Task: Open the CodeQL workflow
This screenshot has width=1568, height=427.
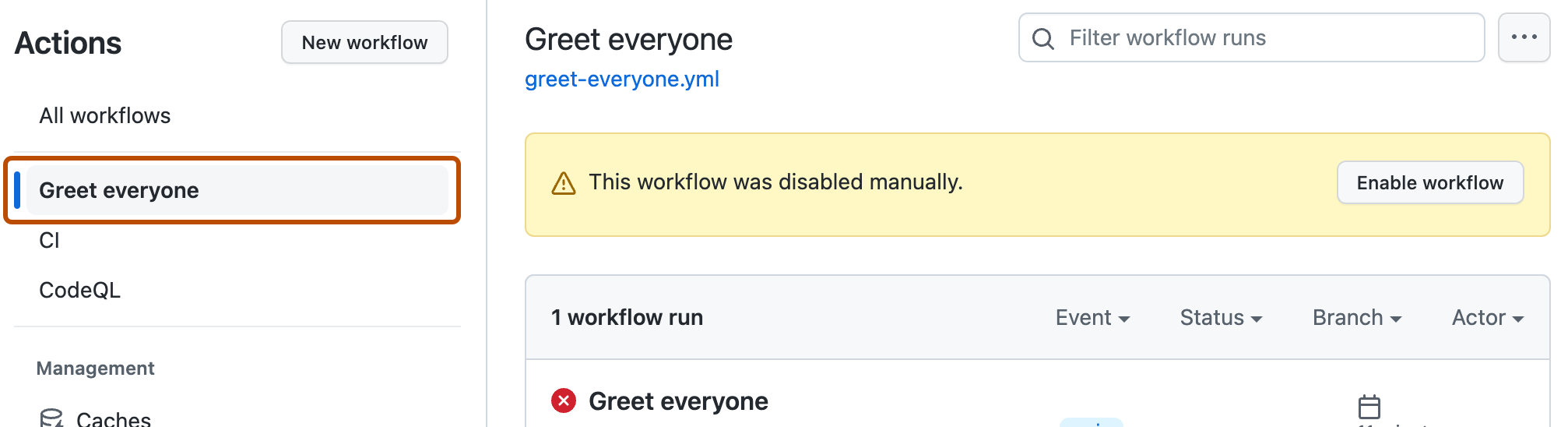Action: point(79,291)
